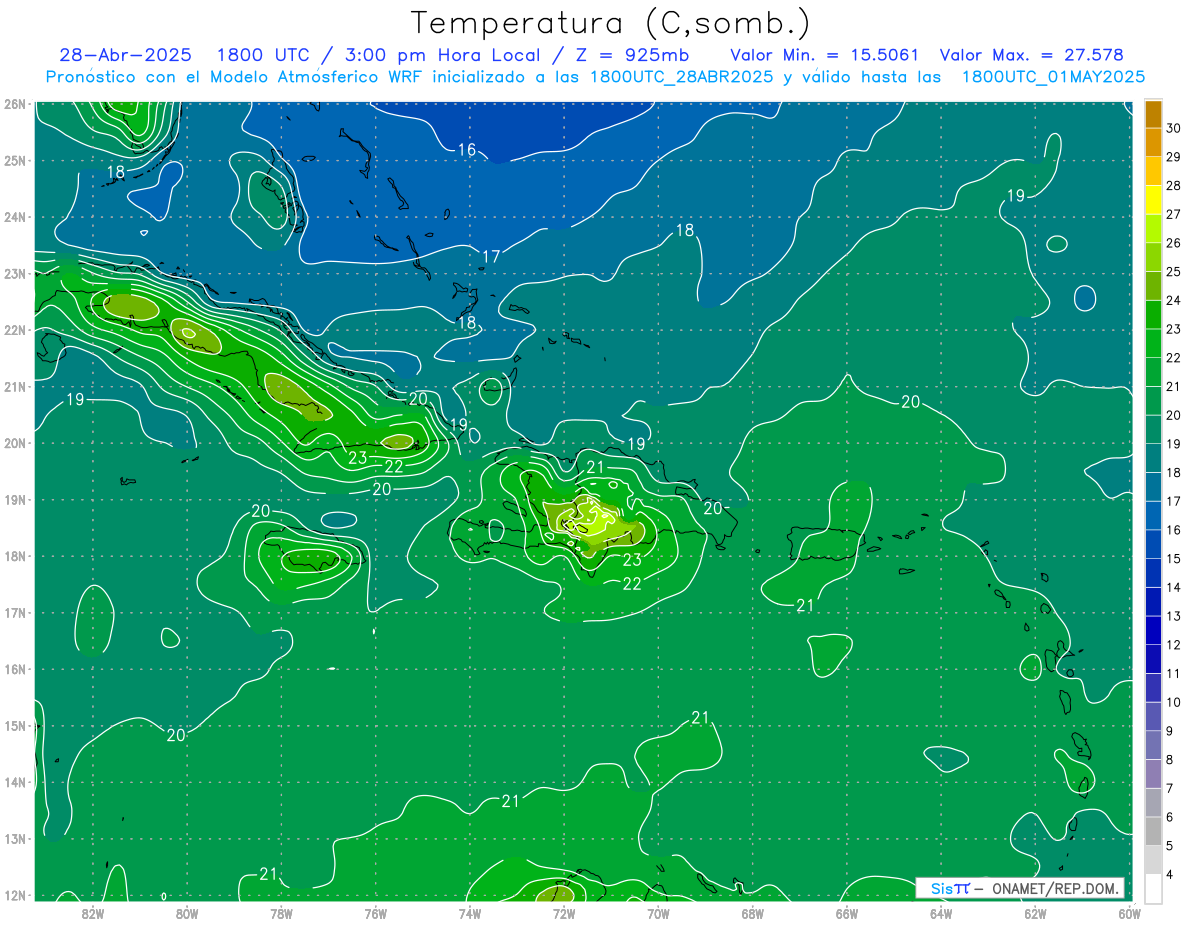The width and height of the screenshot is (1200, 927).
Task: Click the "21" contour label near 66W 17N
Action: click(x=806, y=605)
